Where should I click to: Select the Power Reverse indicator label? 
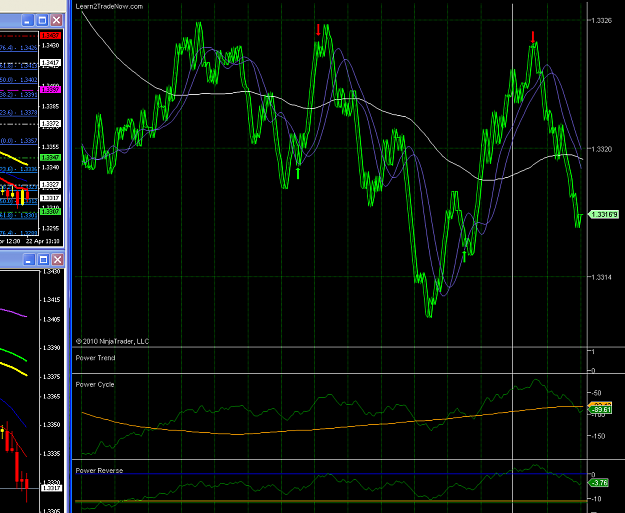coord(99,471)
